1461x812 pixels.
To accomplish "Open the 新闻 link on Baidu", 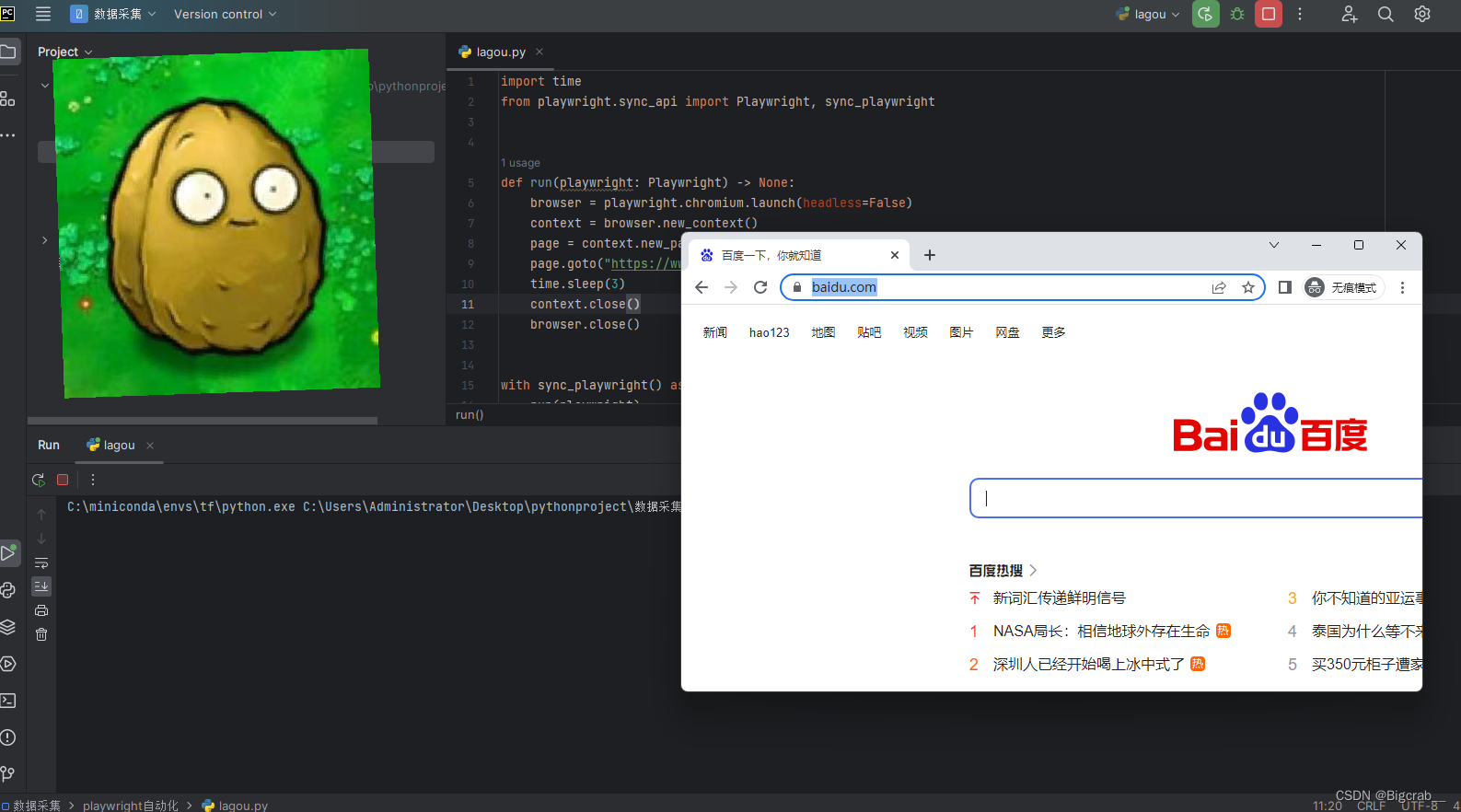I will tap(715, 332).
